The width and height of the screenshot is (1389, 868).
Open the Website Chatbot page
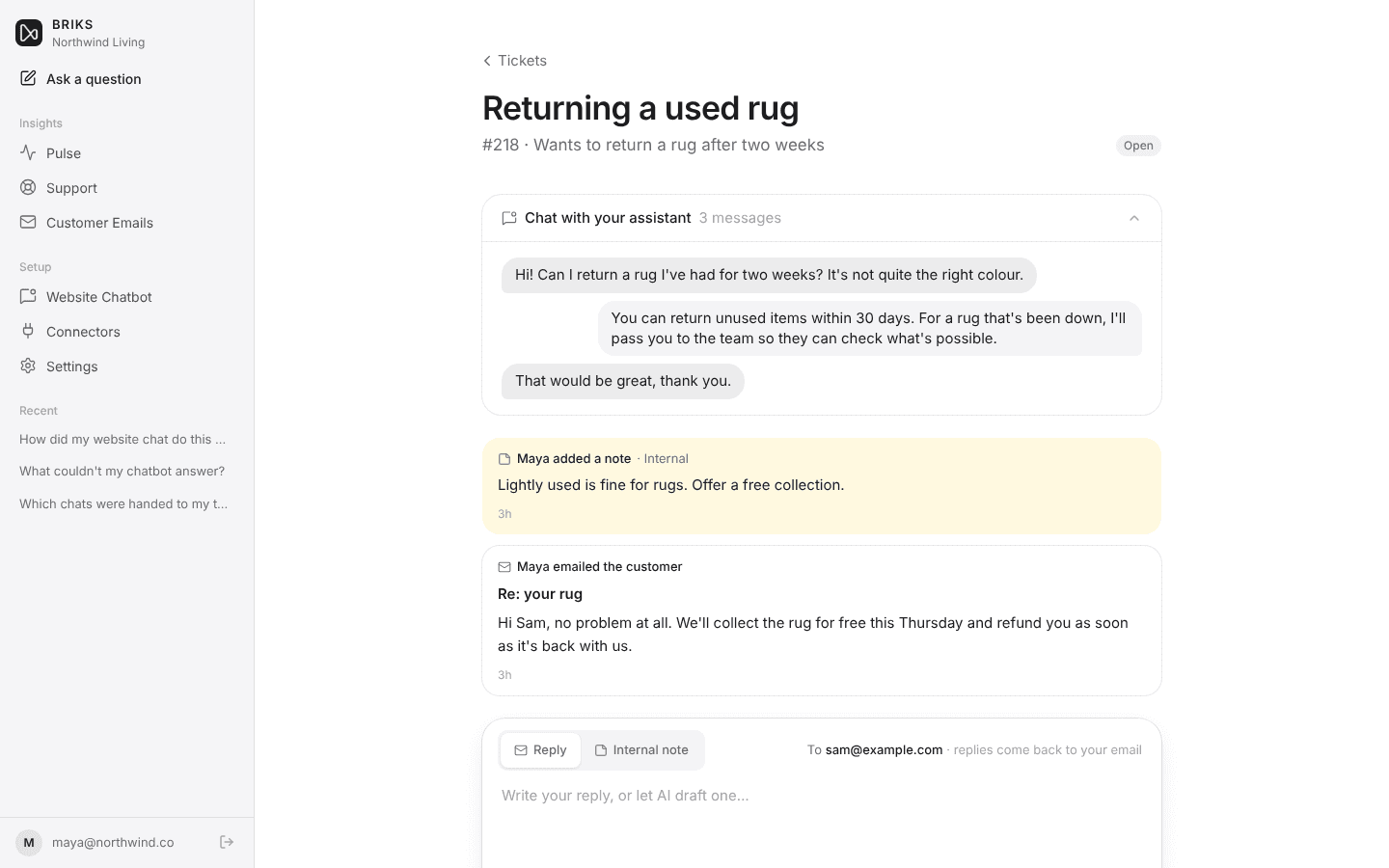[x=127, y=296]
